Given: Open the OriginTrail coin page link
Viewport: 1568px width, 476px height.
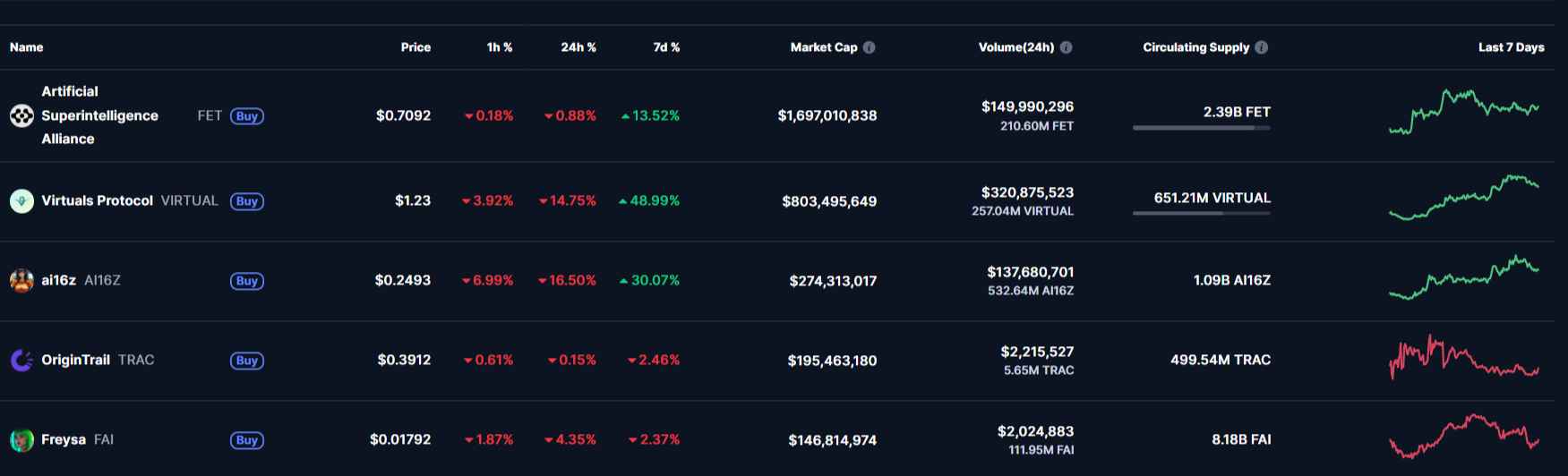Looking at the screenshot, I should point(76,360).
